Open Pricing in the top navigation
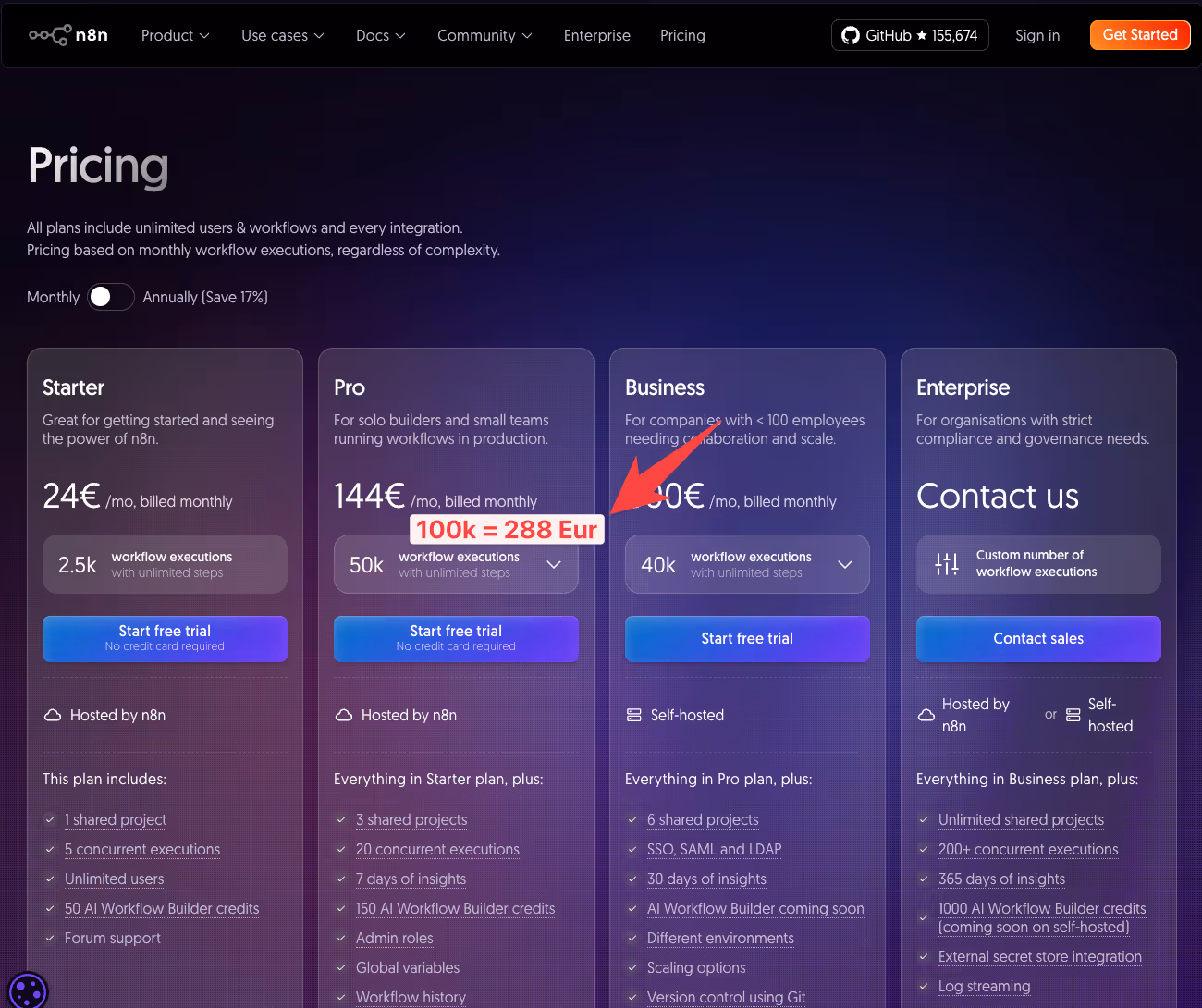 (x=682, y=35)
